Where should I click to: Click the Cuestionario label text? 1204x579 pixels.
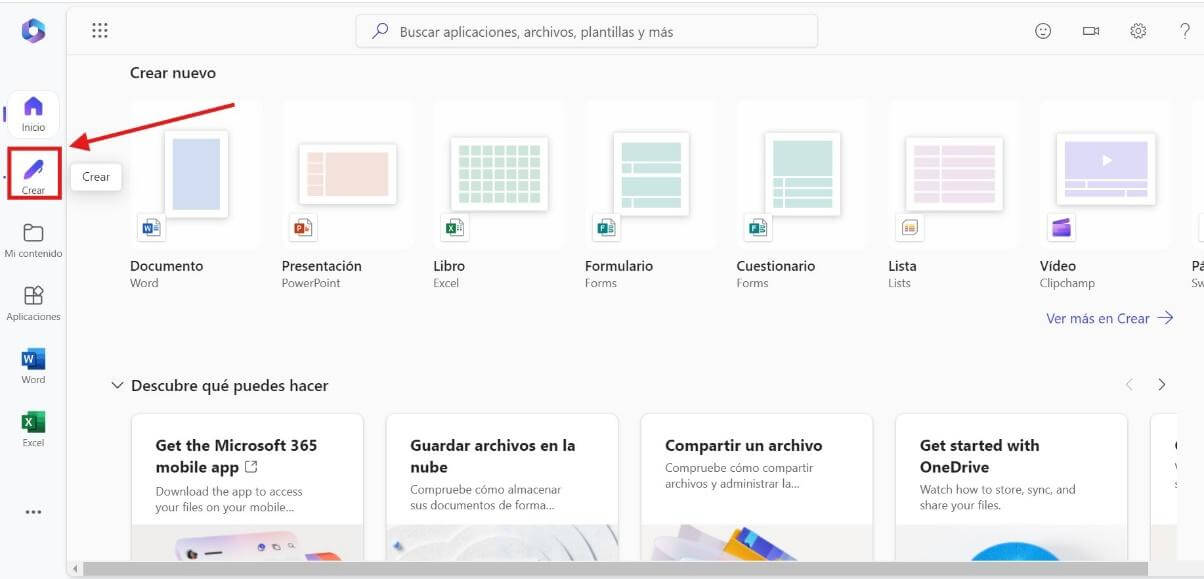coord(776,266)
